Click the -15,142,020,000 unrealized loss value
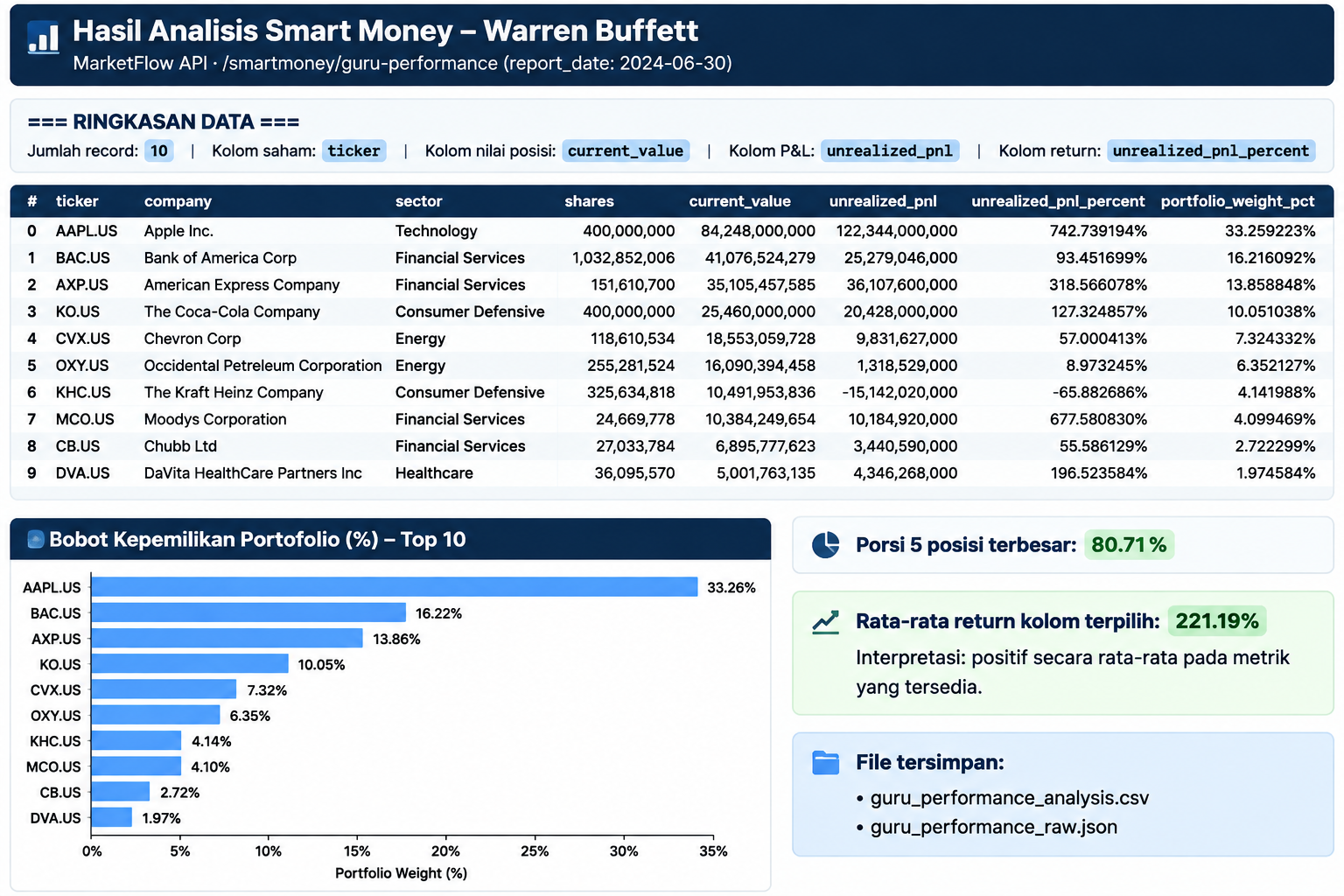 899,393
